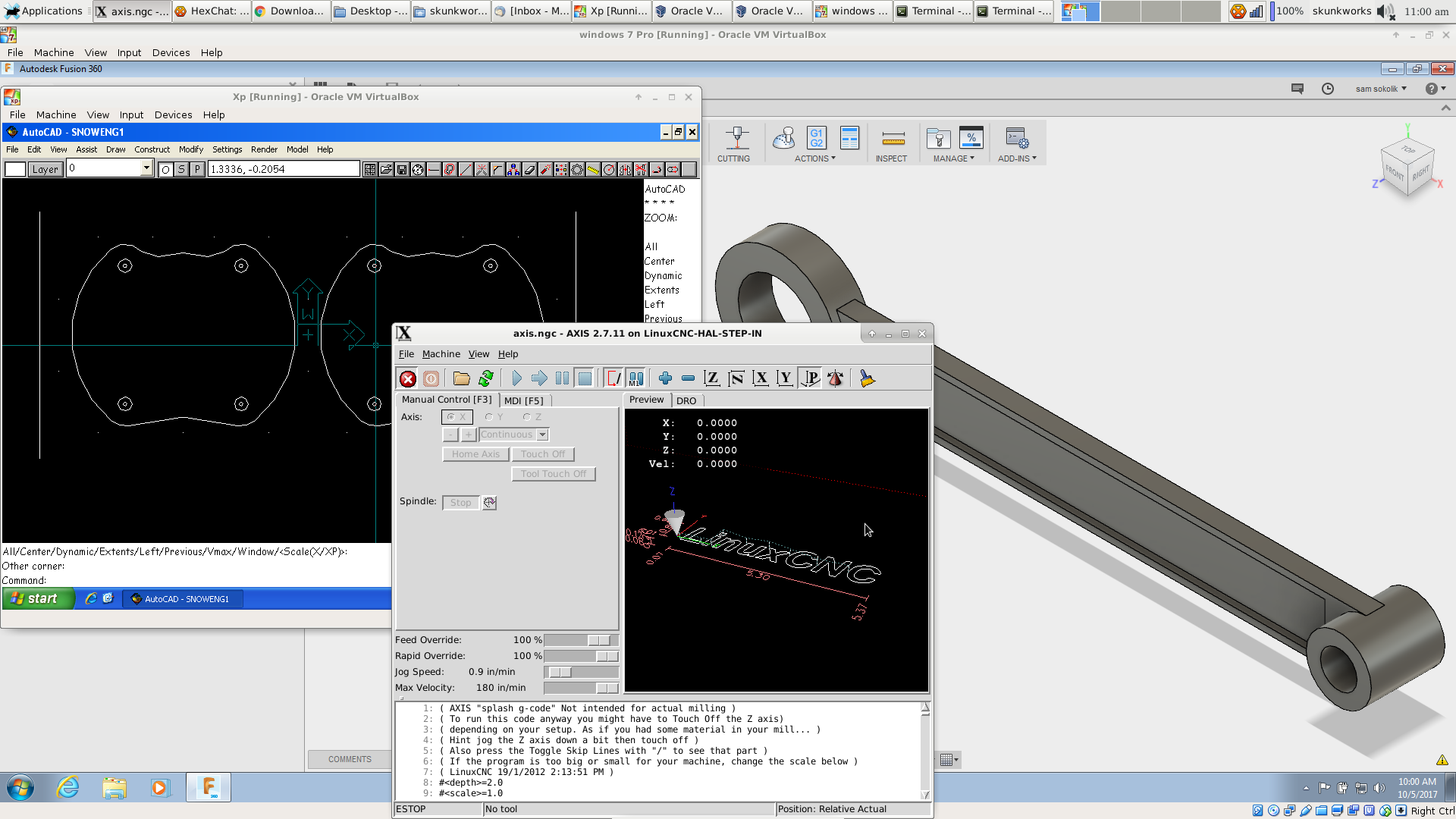
Task: Switch preview to Z view
Action: [711, 378]
